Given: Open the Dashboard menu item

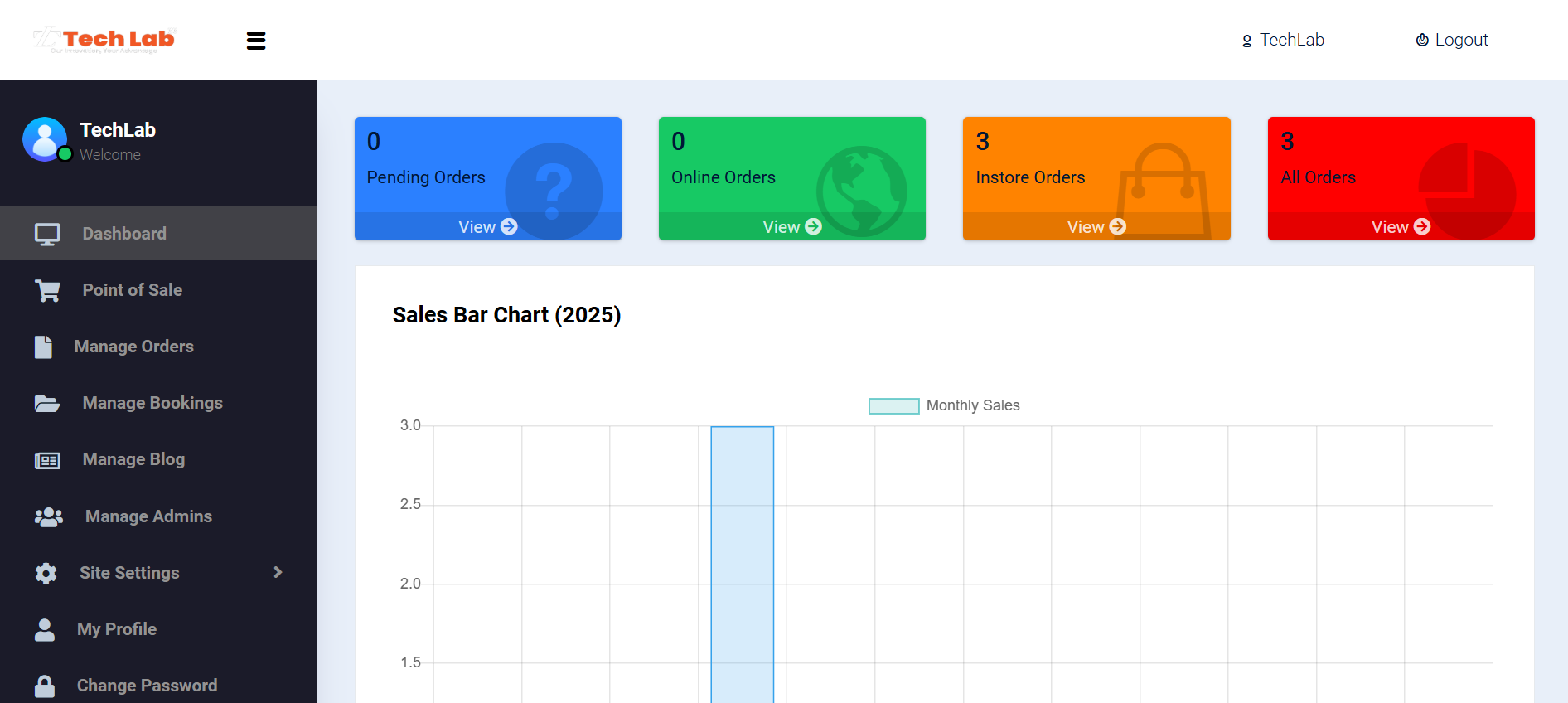Looking at the screenshot, I should [124, 234].
